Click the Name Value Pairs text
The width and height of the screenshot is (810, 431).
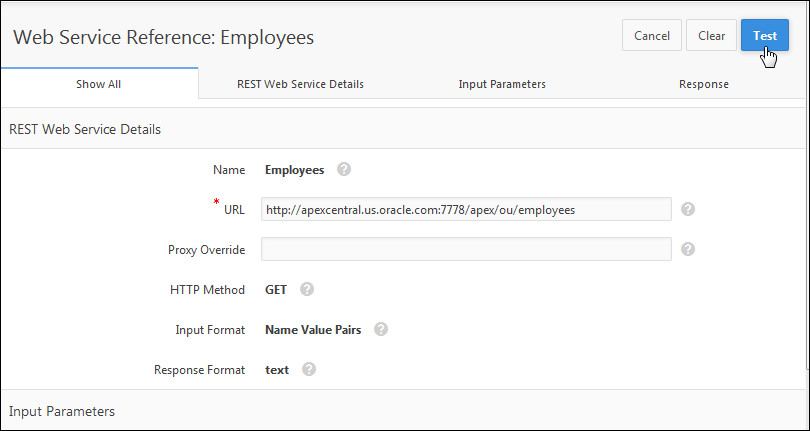(x=313, y=329)
